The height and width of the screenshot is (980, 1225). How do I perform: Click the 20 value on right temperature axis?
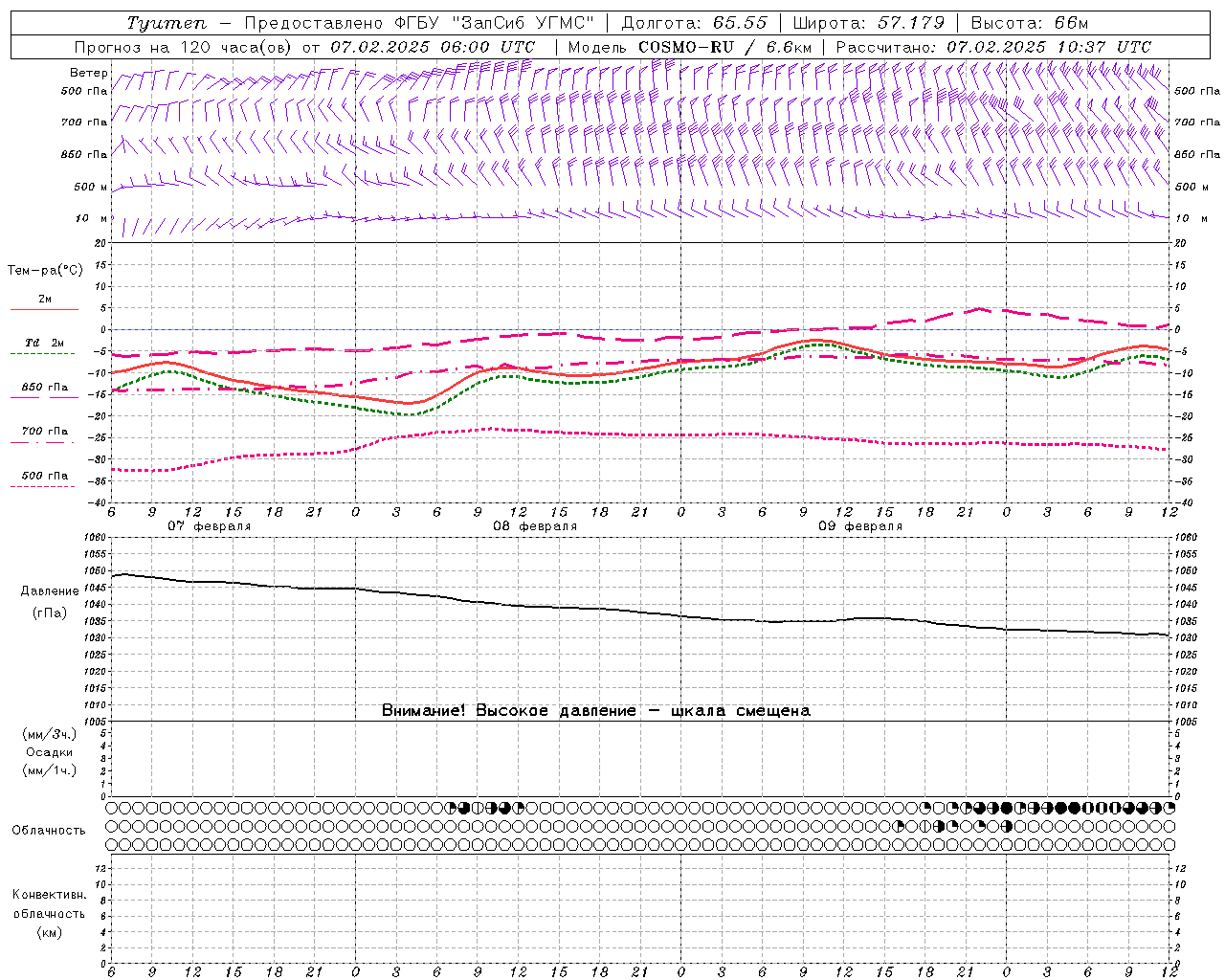tap(1181, 243)
